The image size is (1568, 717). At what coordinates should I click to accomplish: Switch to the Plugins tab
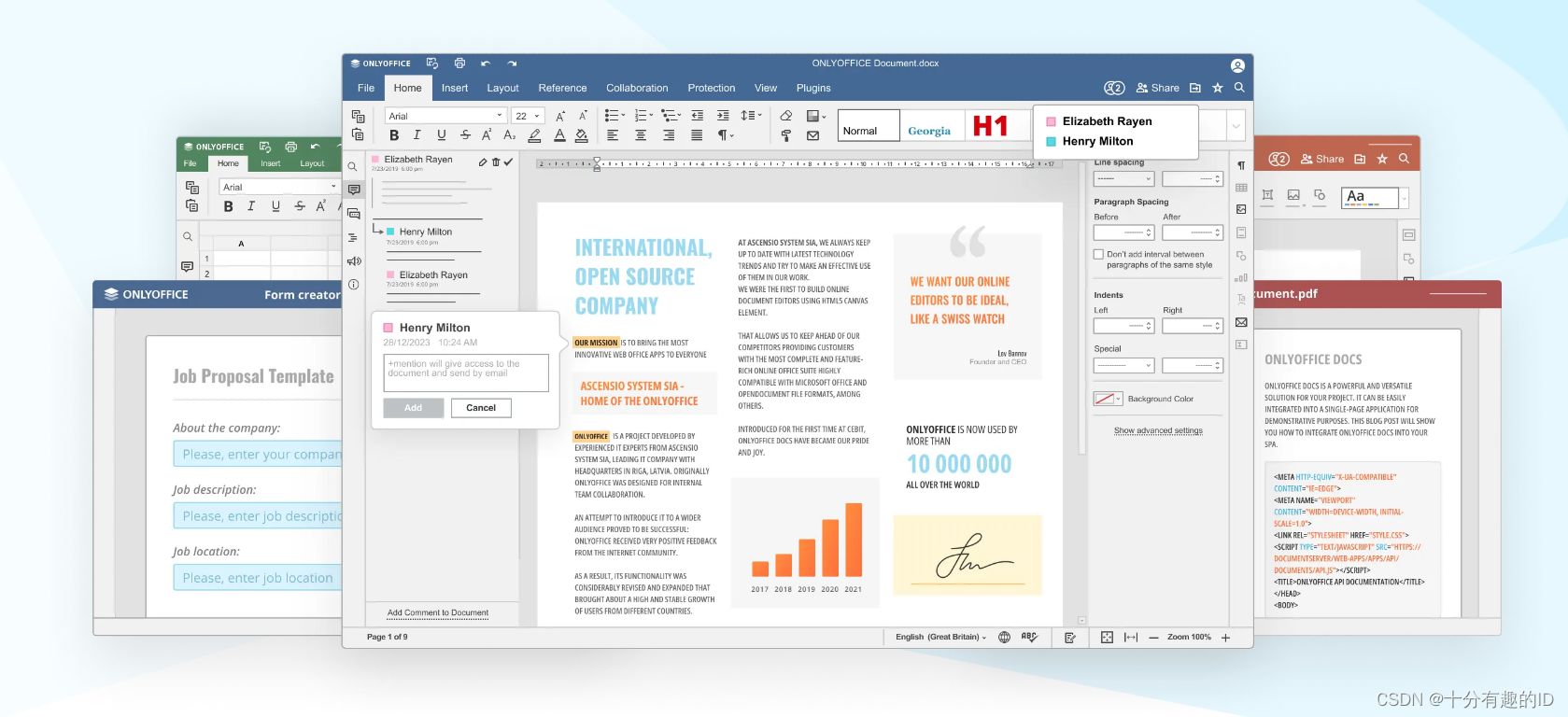click(x=813, y=88)
